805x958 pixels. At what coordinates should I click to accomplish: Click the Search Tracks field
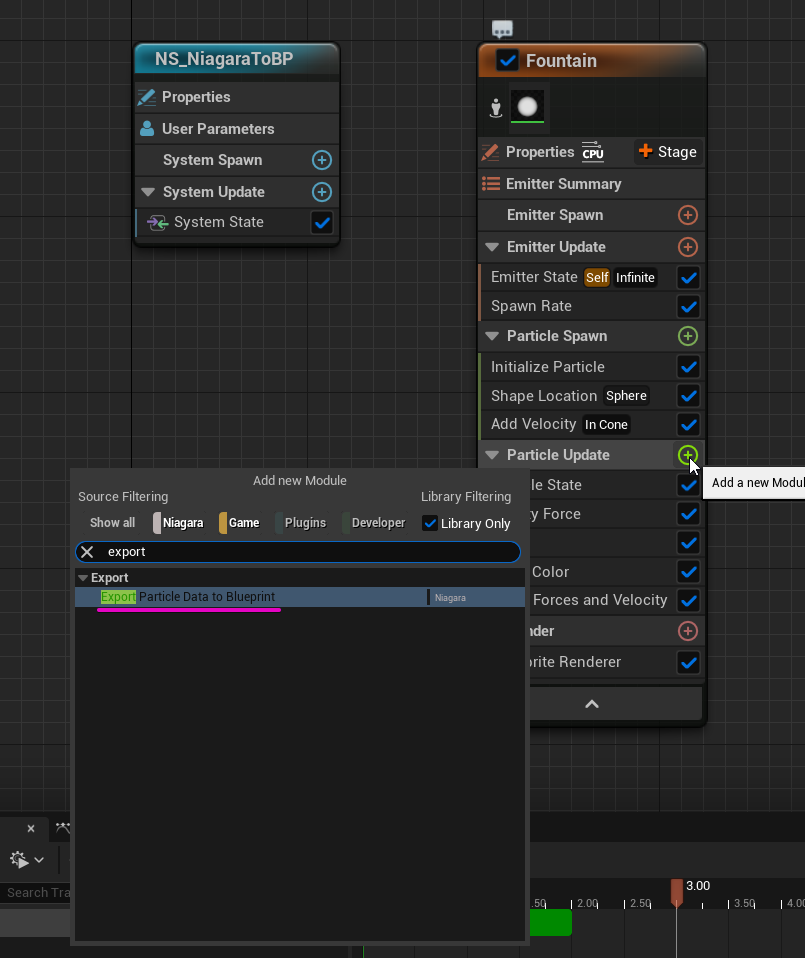35,893
